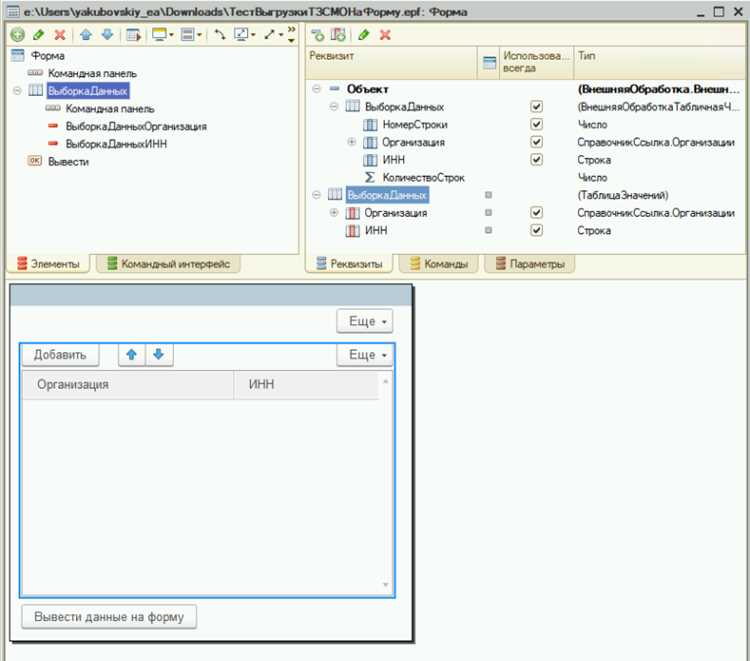Select the Форма root node

(x=48, y=55)
